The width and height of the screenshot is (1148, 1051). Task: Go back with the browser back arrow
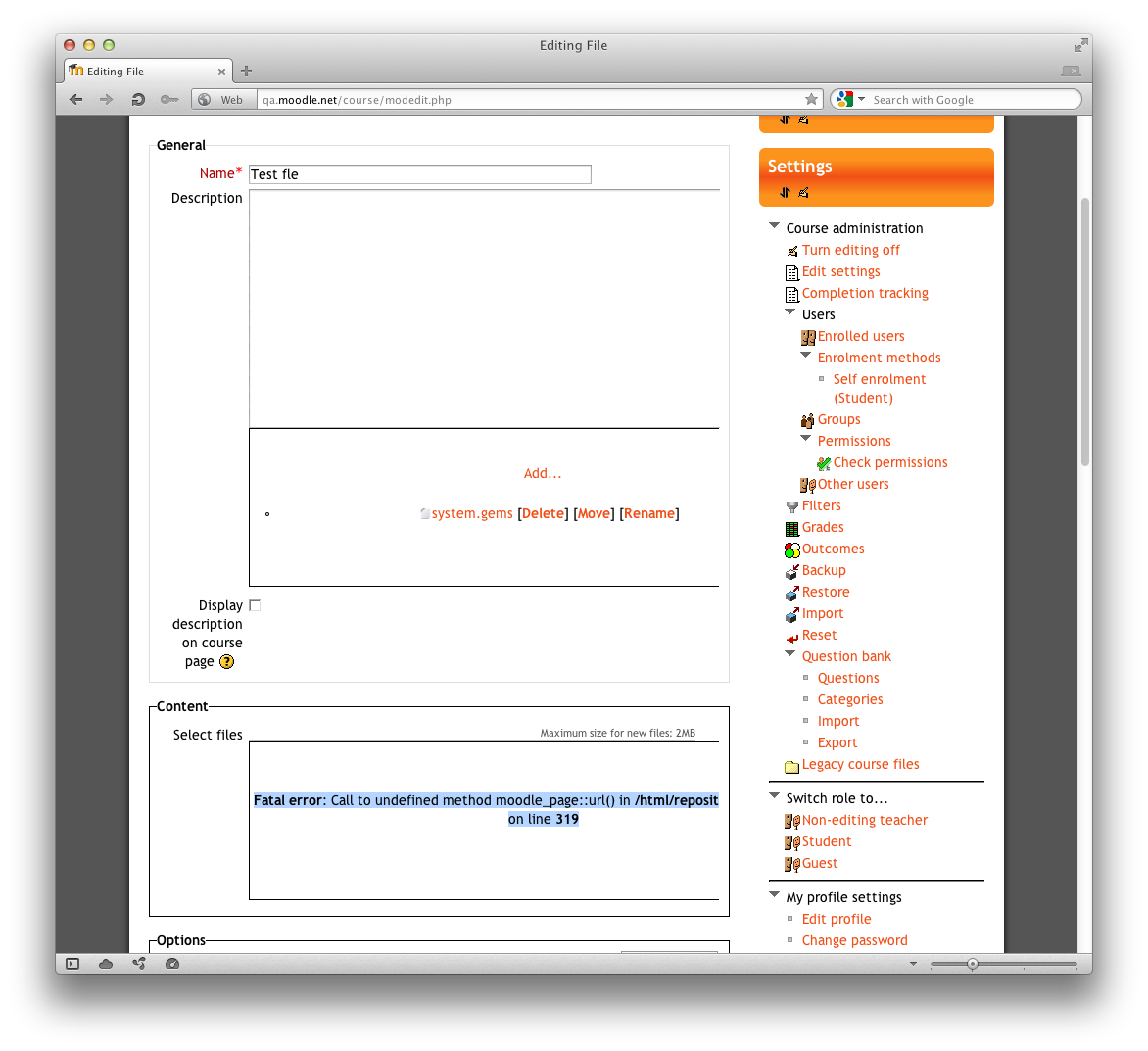(76, 100)
